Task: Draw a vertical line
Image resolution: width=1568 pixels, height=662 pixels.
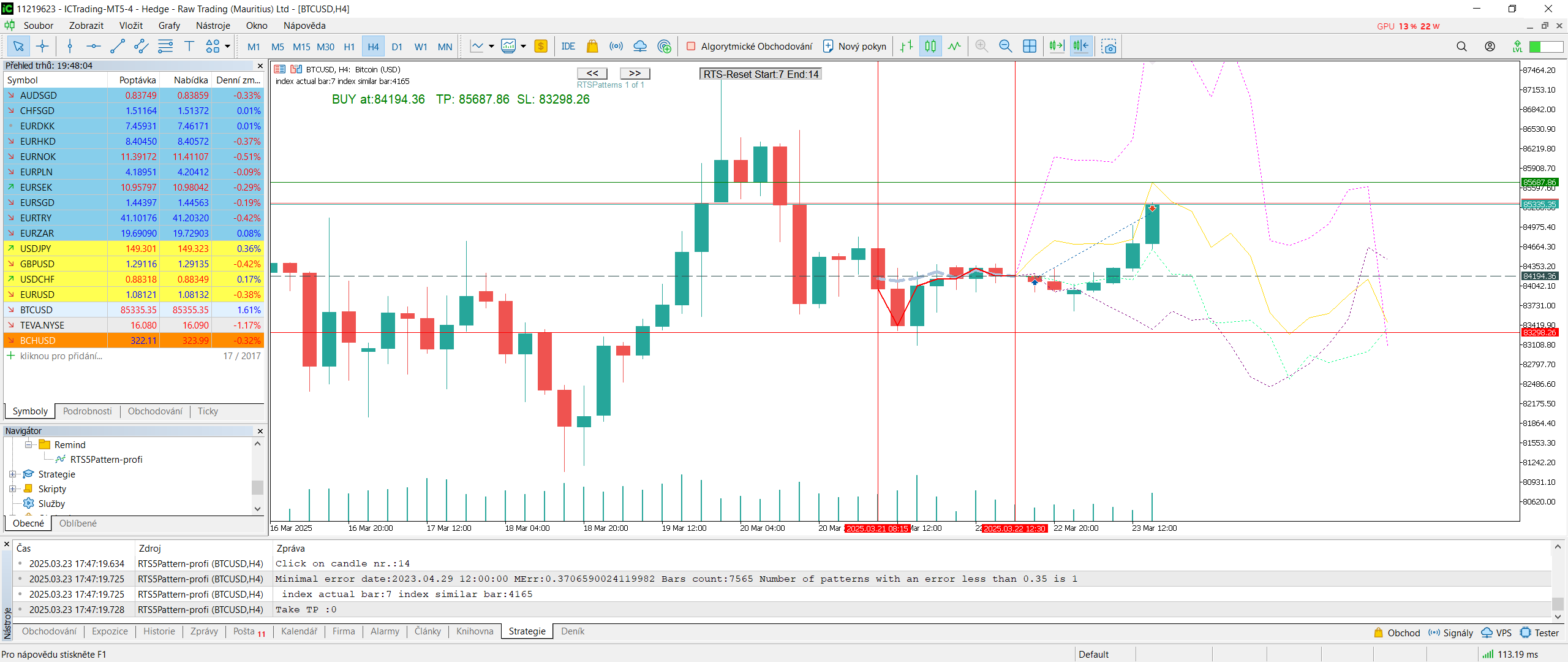Action: tap(70, 46)
